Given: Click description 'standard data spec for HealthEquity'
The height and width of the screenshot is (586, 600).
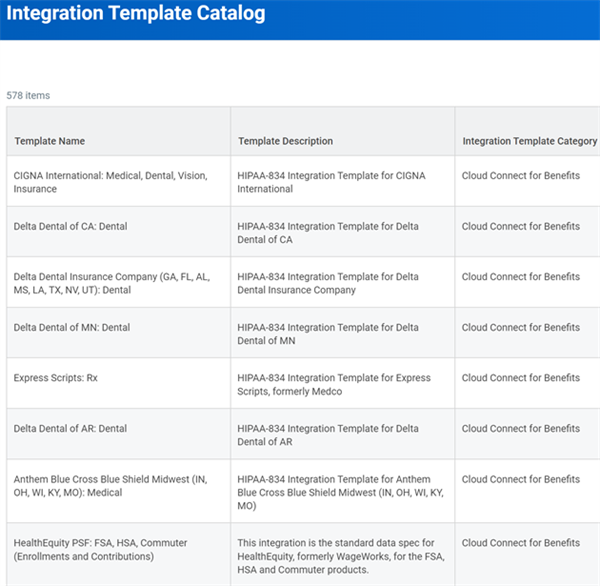Looking at the screenshot, I should coord(341,556).
